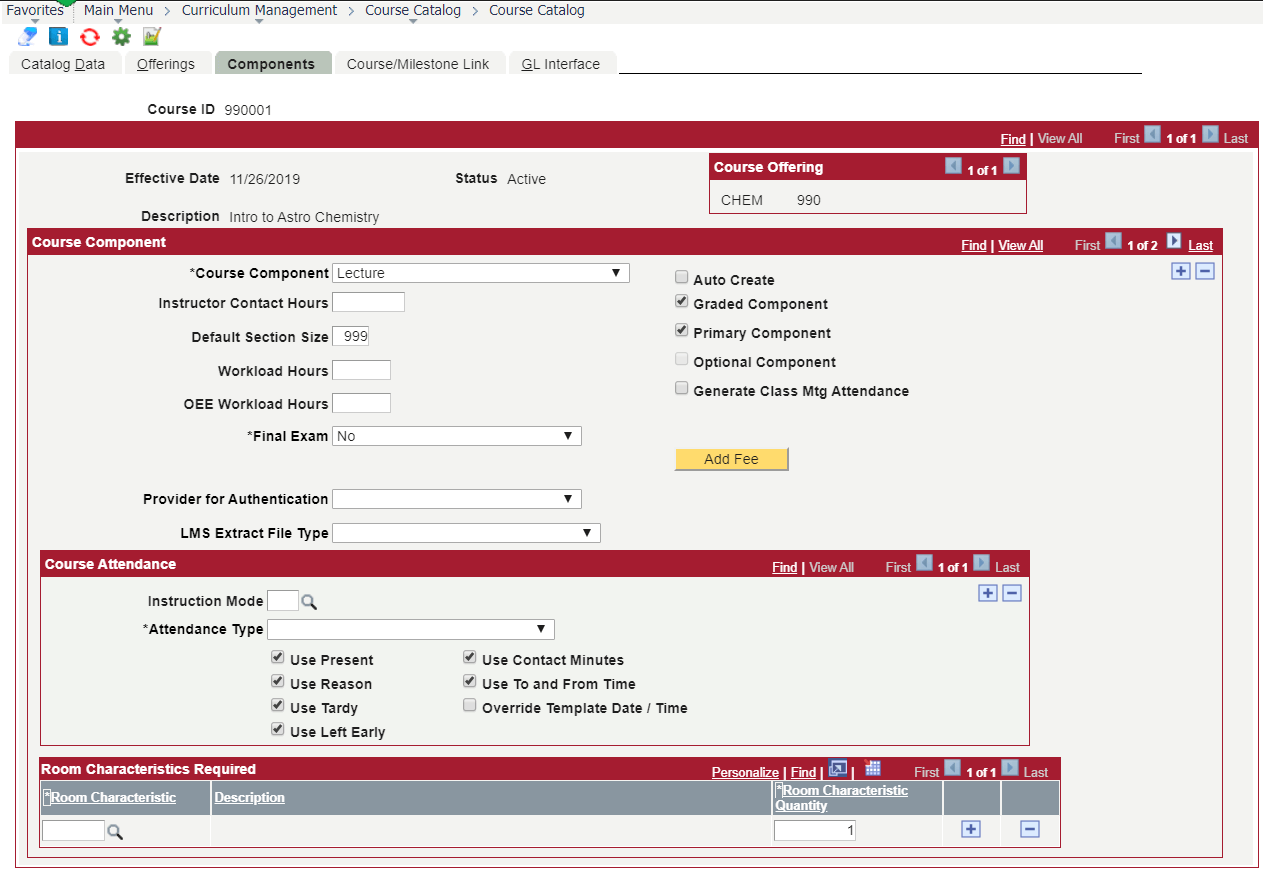Click Instruction Mode lookup magnifier icon
The image size is (1263, 874).
tap(310, 602)
